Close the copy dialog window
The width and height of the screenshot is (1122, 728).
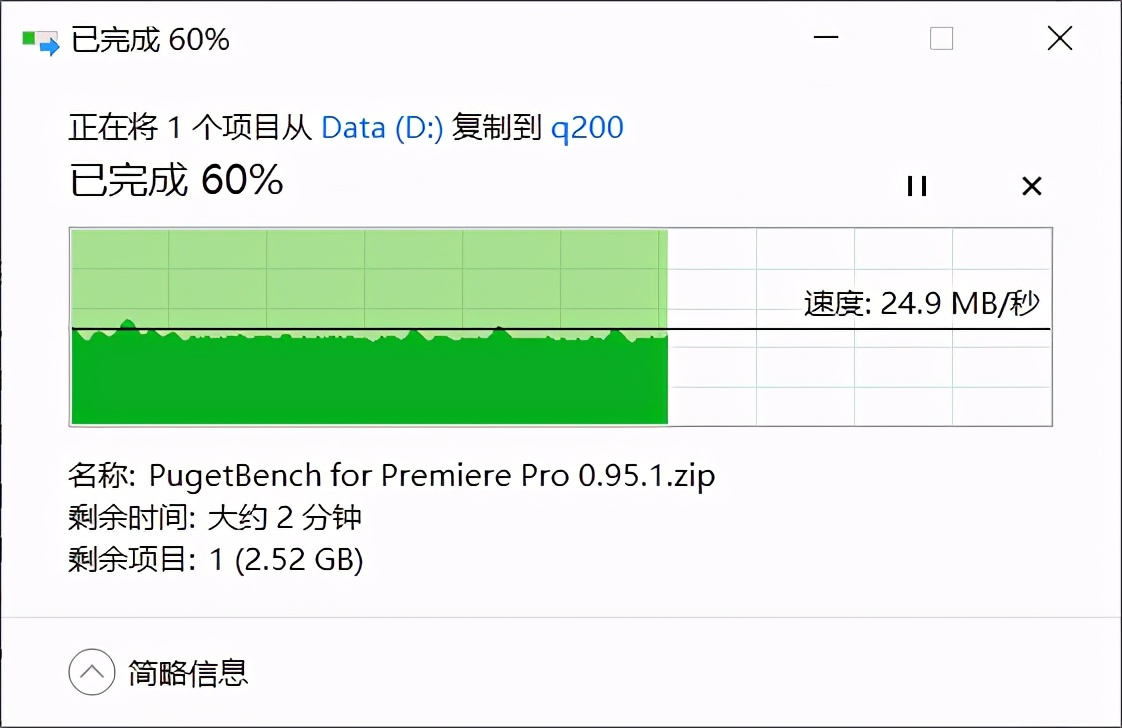pos(1059,40)
